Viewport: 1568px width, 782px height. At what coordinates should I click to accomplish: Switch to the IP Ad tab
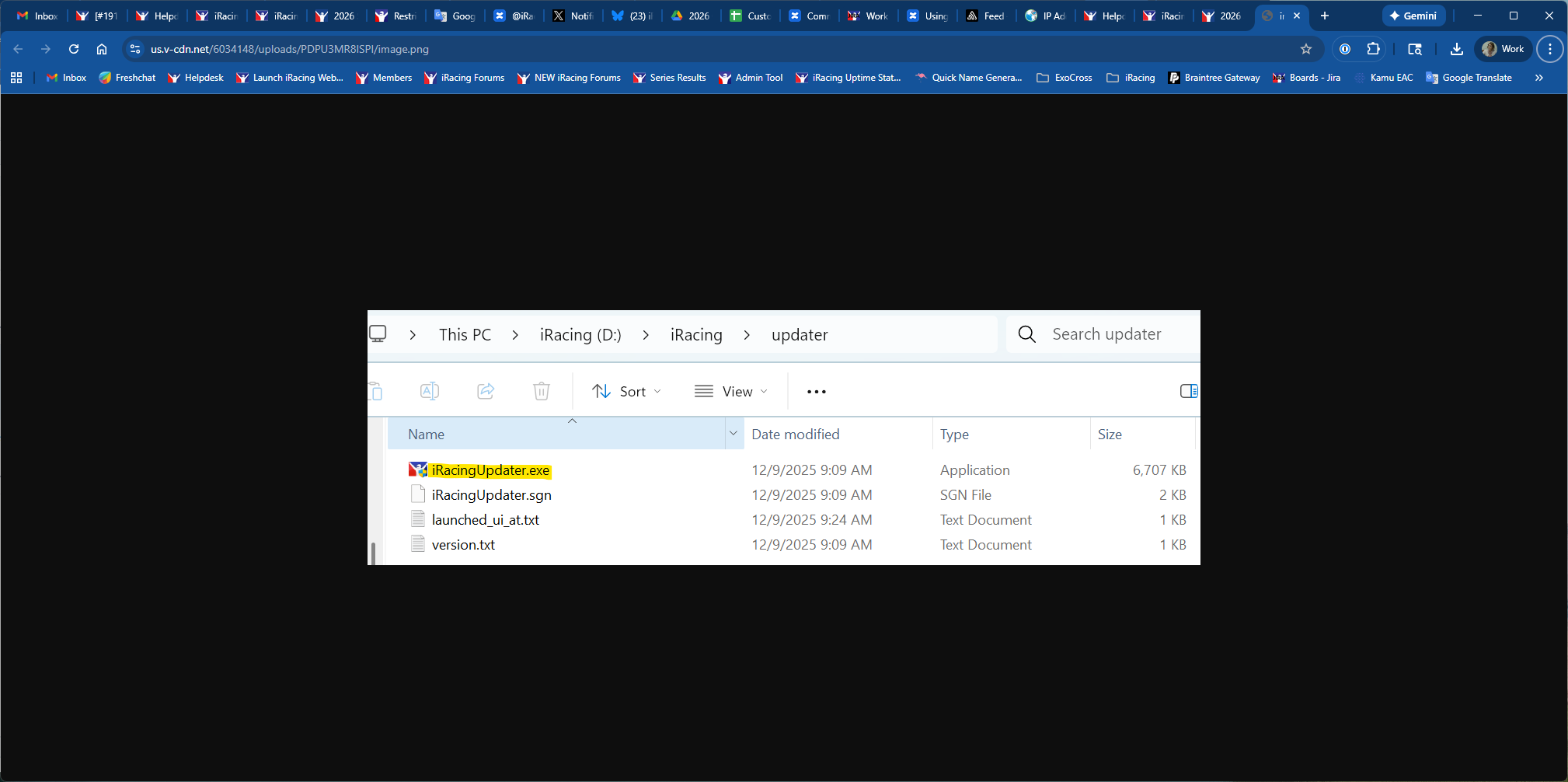click(x=1045, y=16)
